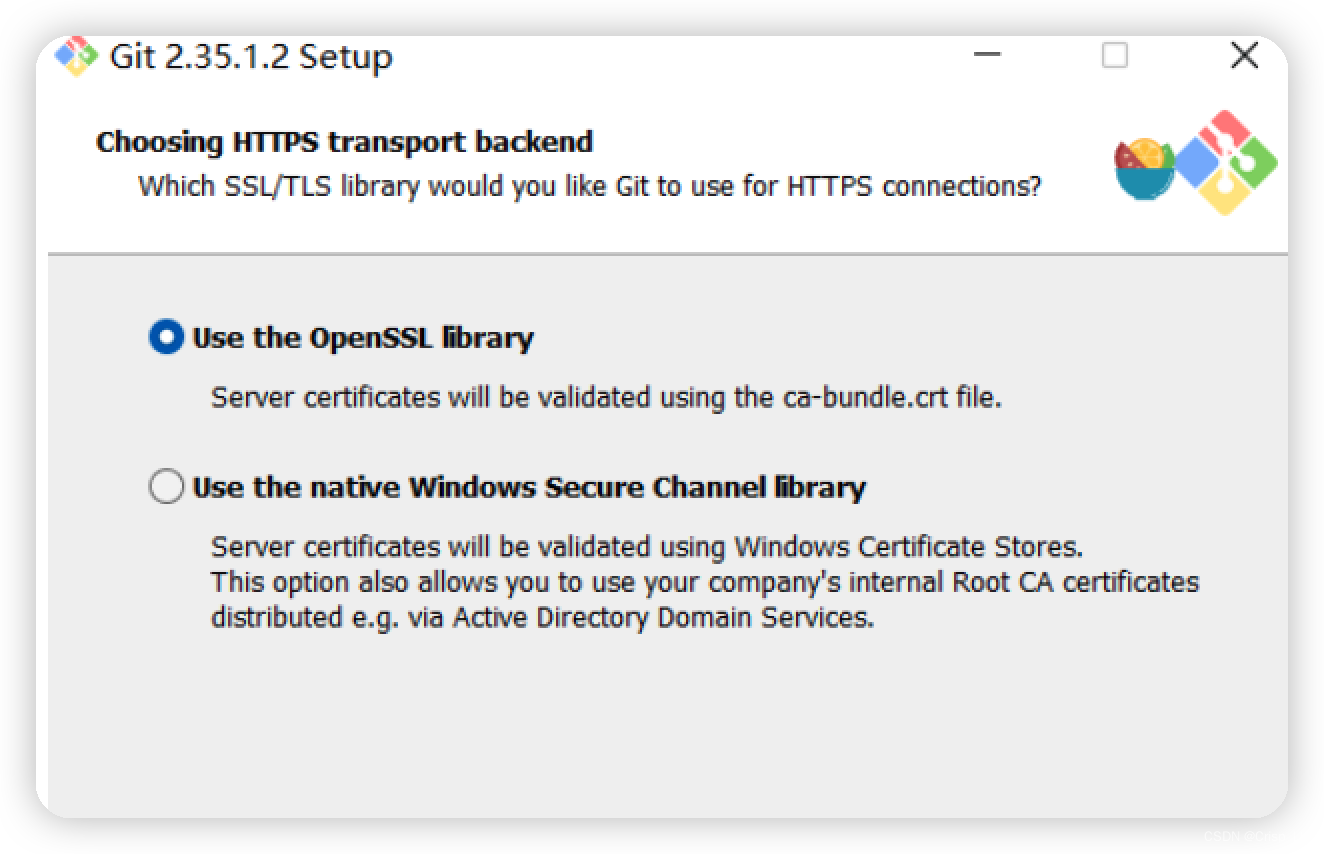Click the ca-bundle.crt description text
The image size is (1324, 854).
606,397
